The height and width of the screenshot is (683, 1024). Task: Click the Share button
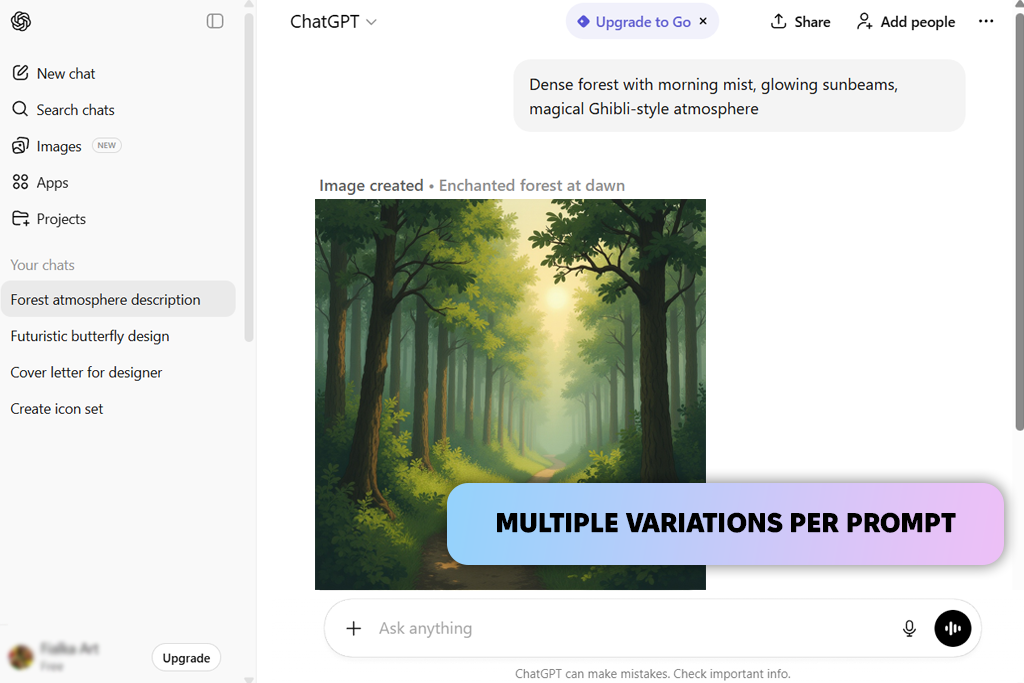801,22
